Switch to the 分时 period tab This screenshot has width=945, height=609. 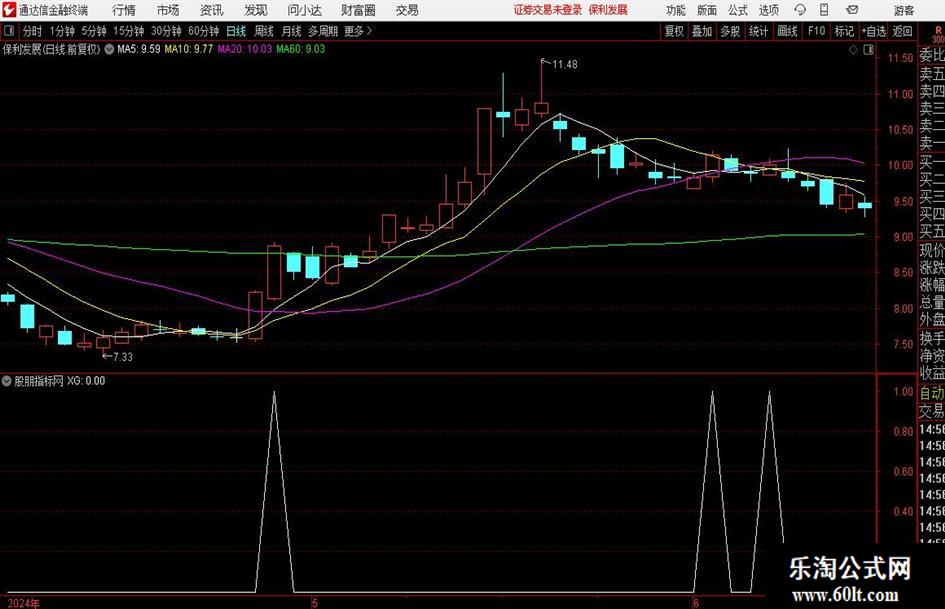[x=32, y=31]
